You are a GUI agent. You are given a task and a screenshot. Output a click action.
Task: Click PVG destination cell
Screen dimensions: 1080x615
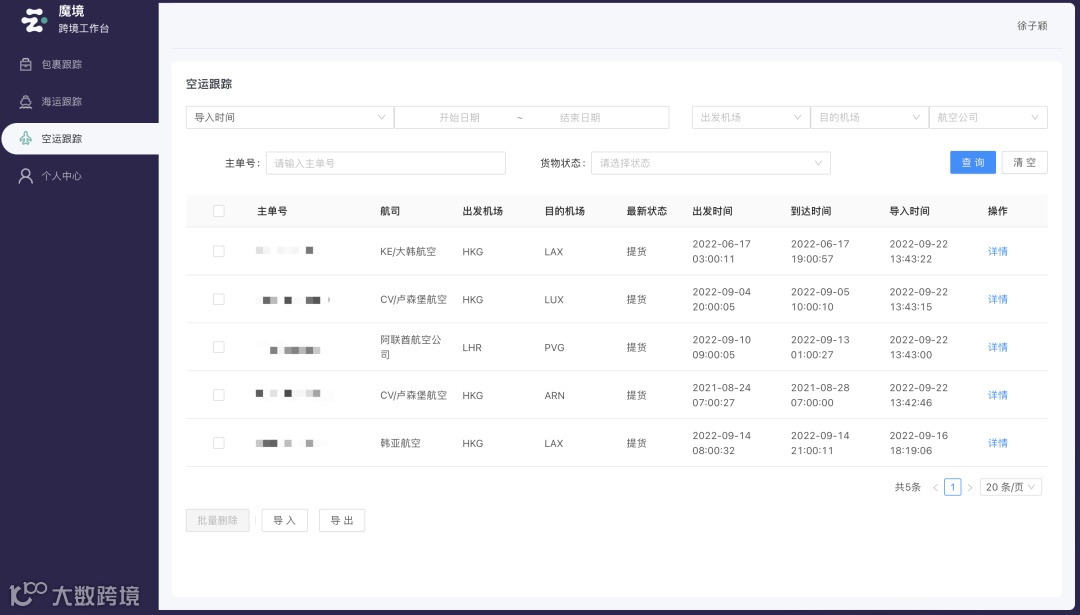point(554,347)
